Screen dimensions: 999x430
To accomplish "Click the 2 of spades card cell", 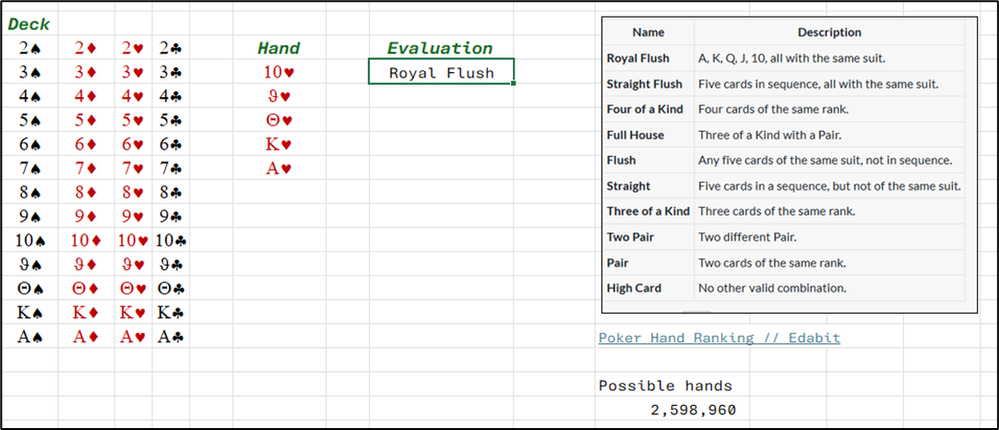I will (30, 48).
